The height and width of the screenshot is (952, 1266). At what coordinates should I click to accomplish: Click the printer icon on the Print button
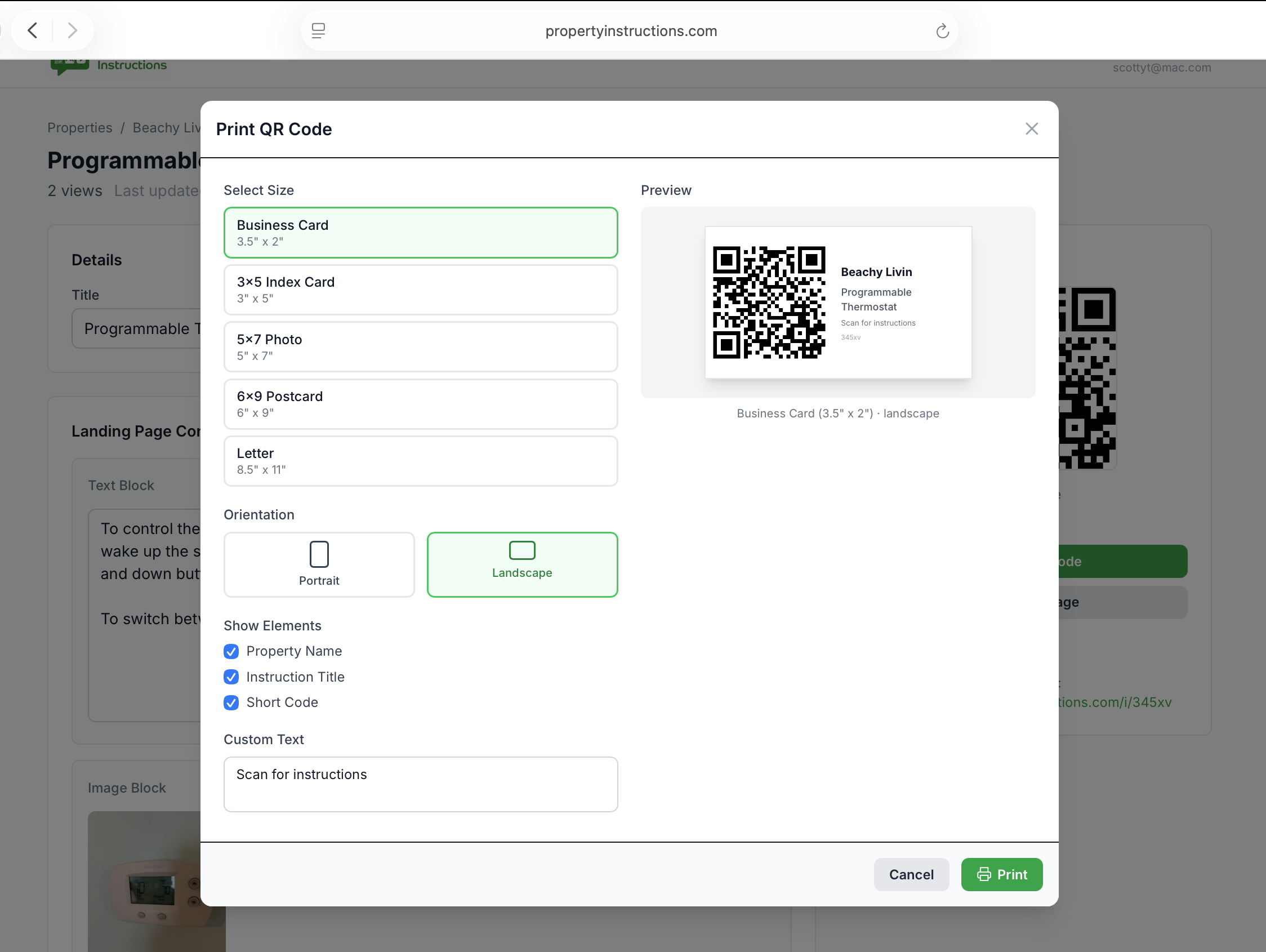click(984, 874)
